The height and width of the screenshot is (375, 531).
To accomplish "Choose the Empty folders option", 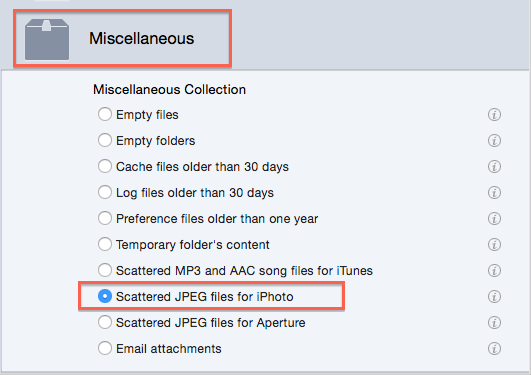I will [x=105, y=140].
